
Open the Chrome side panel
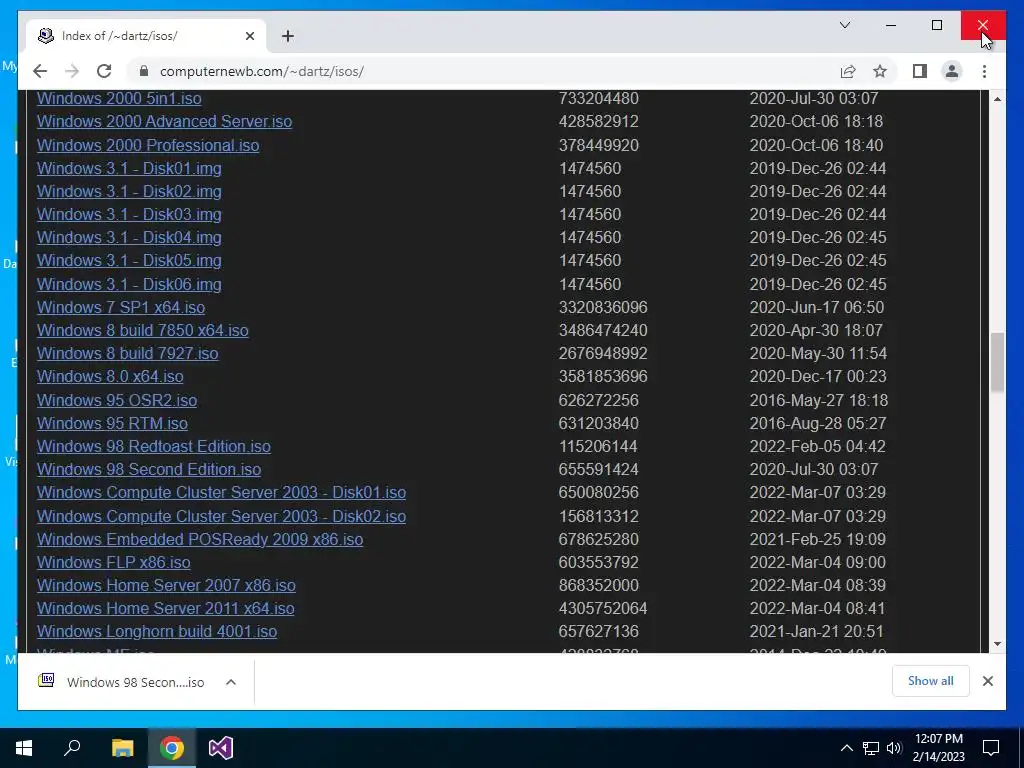point(920,71)
